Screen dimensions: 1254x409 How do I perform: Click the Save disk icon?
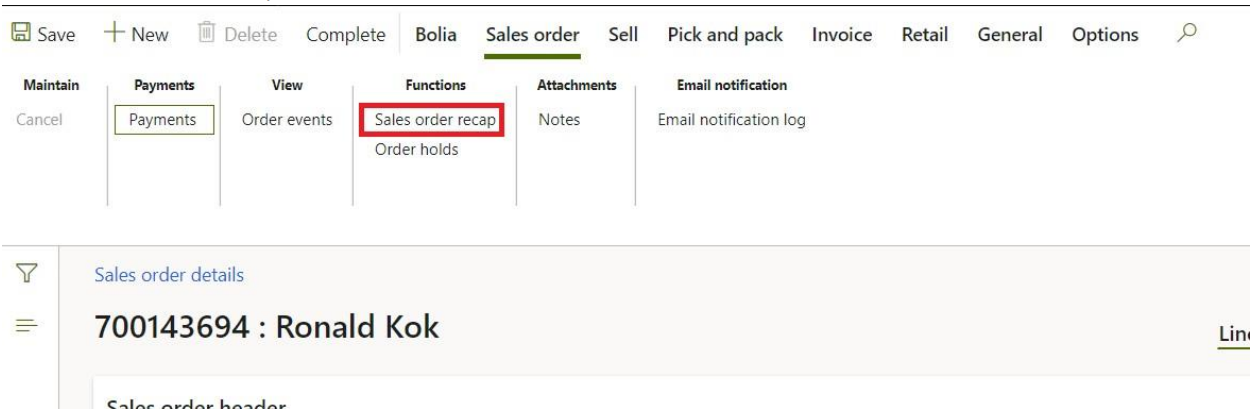(19, 35)
